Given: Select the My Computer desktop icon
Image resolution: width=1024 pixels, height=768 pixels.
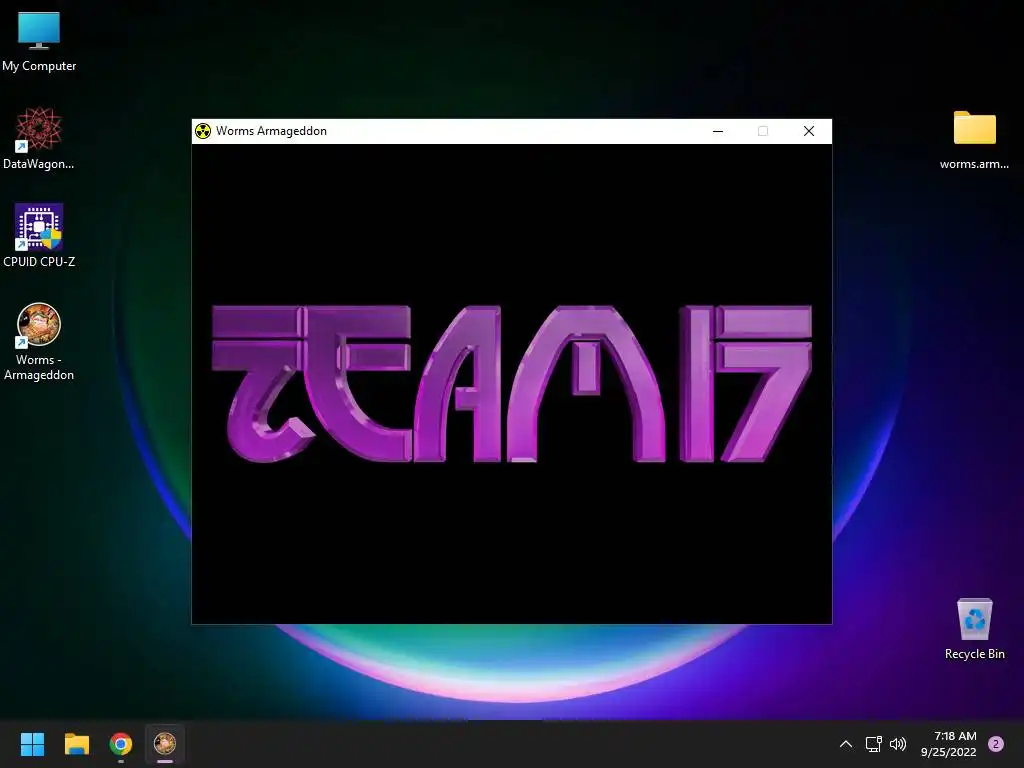Looking at the screenshot, I should click(x=39, y=41).
